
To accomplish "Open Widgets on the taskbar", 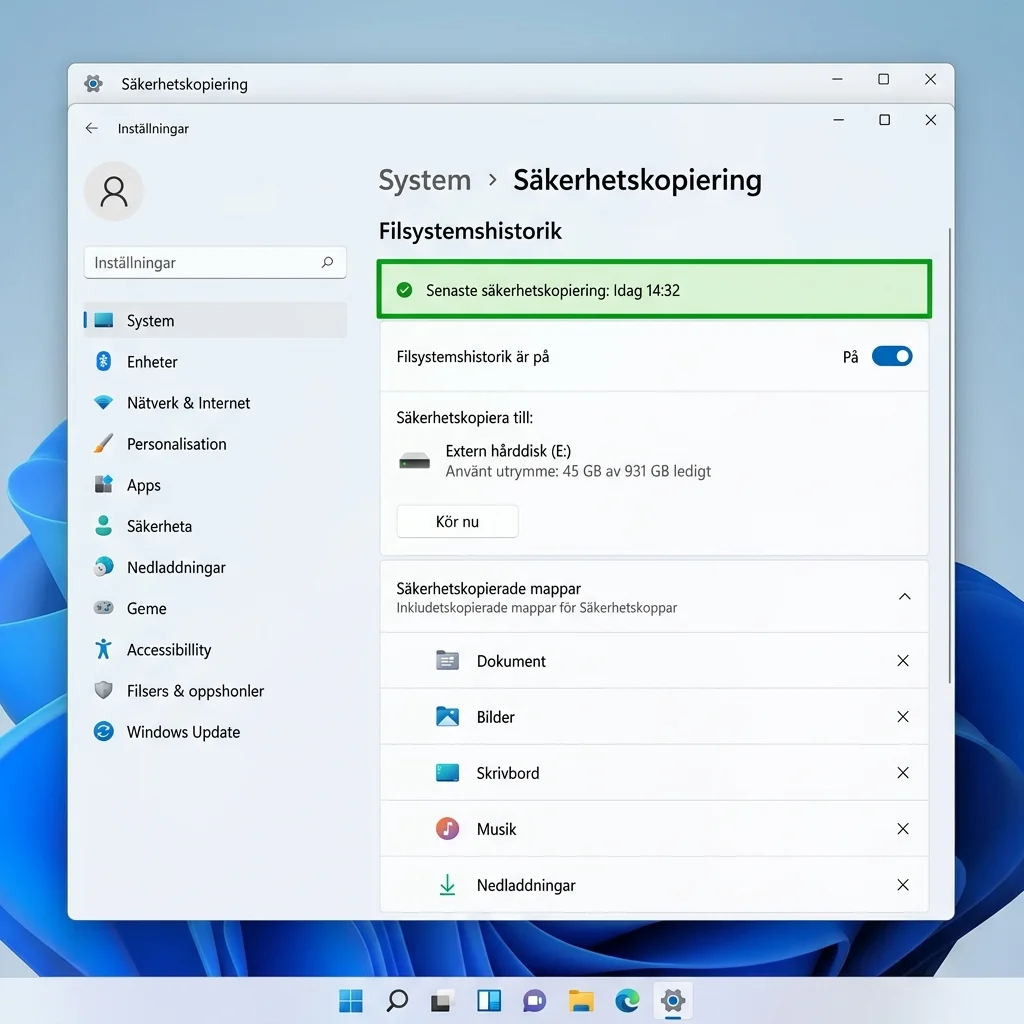I will point(489,1000).
